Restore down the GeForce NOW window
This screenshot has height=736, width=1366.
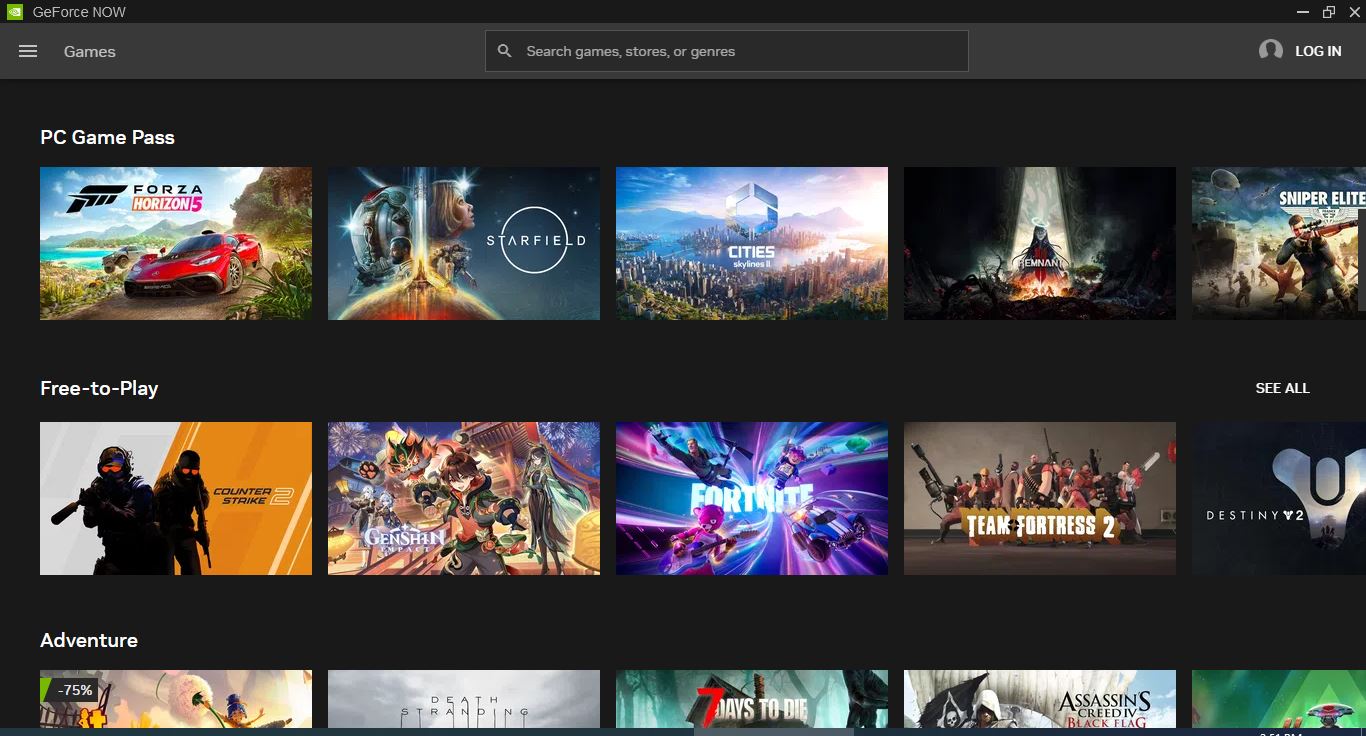[1329, 12]
